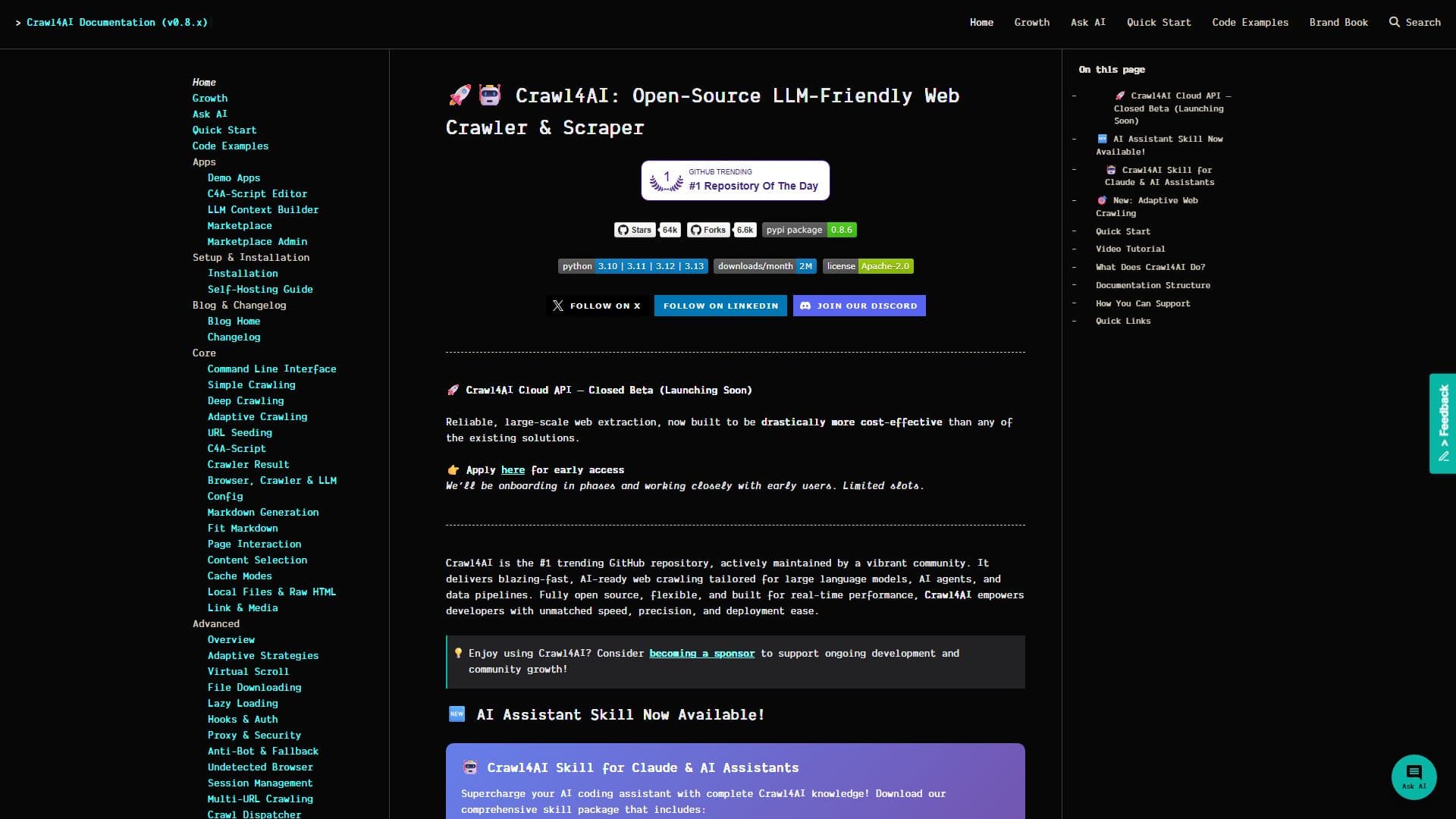
Task: Click Home in top navigation
Action: tap(981, 22)
